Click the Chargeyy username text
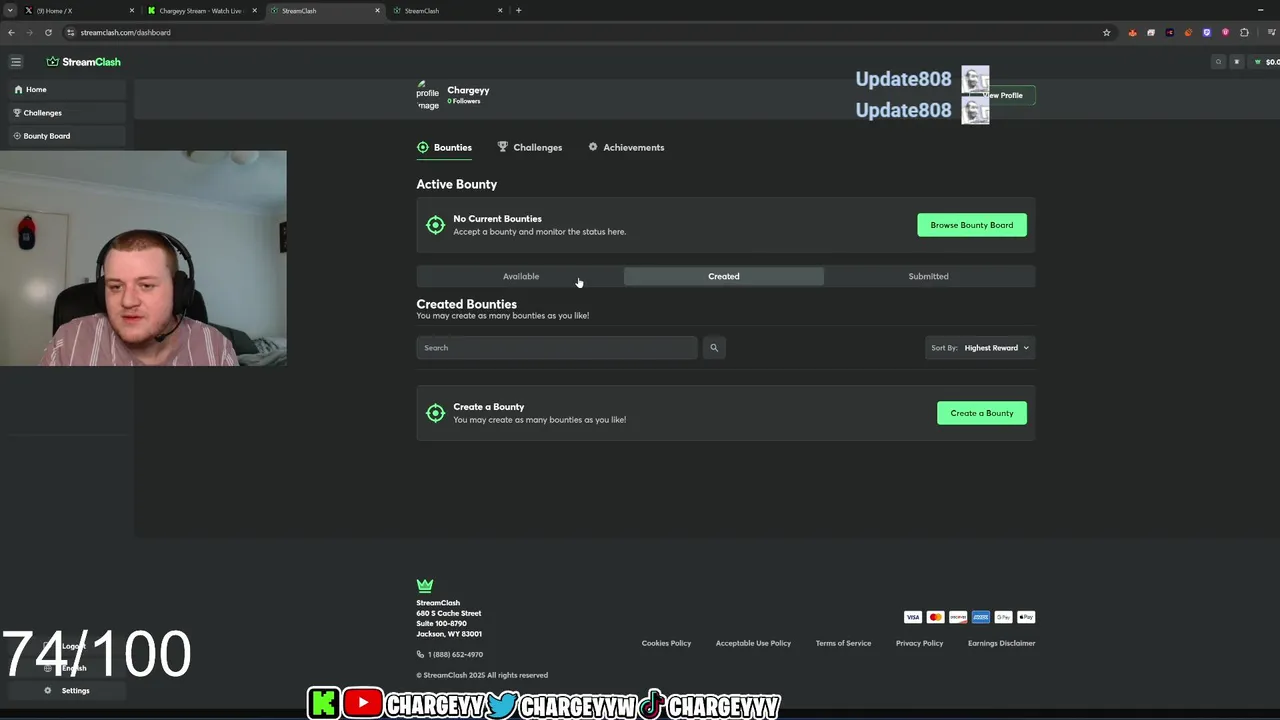This screenshot has height=720, width=1280. pyautogui.click(x=468, y=90)
